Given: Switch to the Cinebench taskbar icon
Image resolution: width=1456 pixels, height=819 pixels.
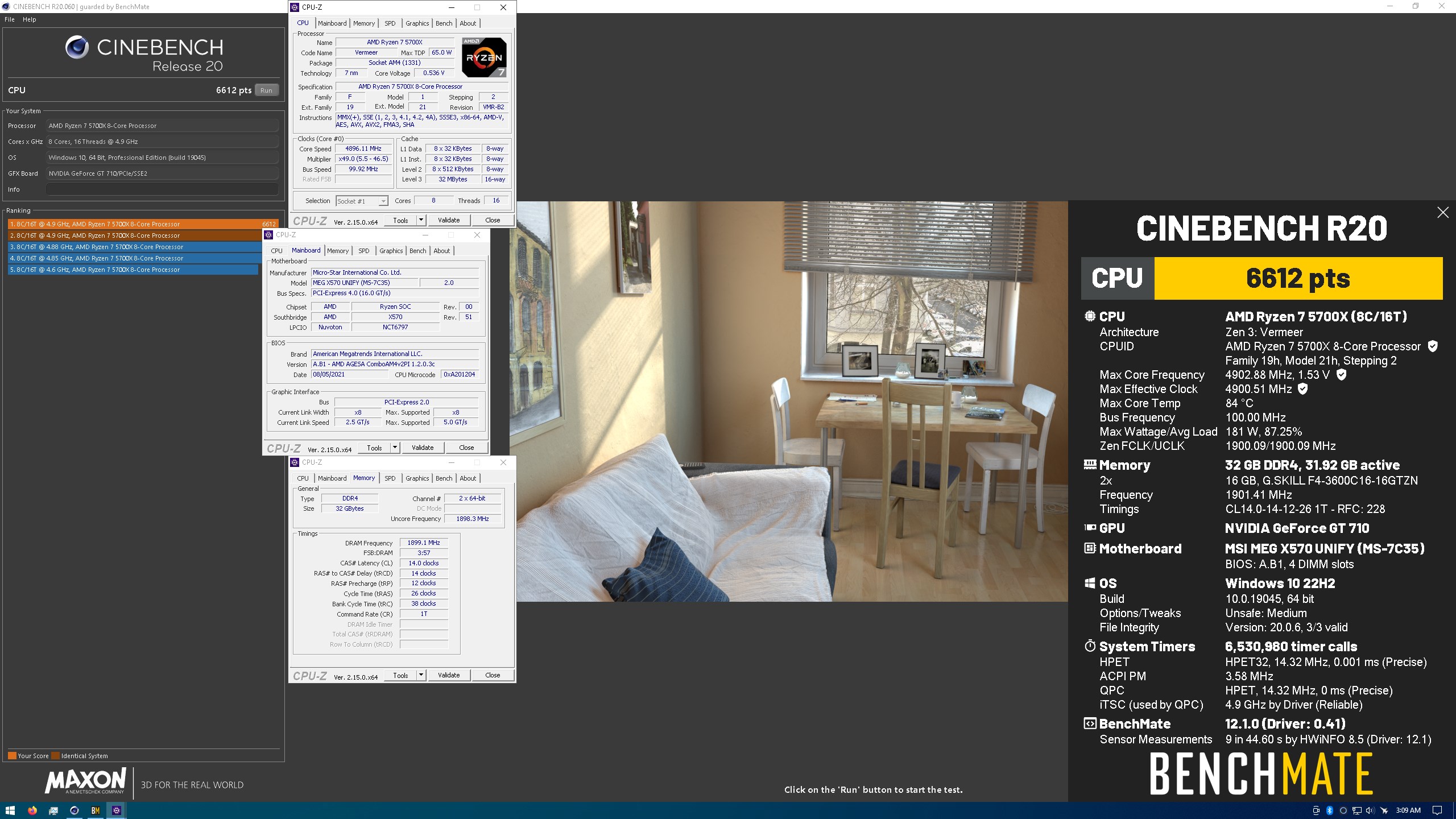Looking at the screenshot, I should 74,810.
